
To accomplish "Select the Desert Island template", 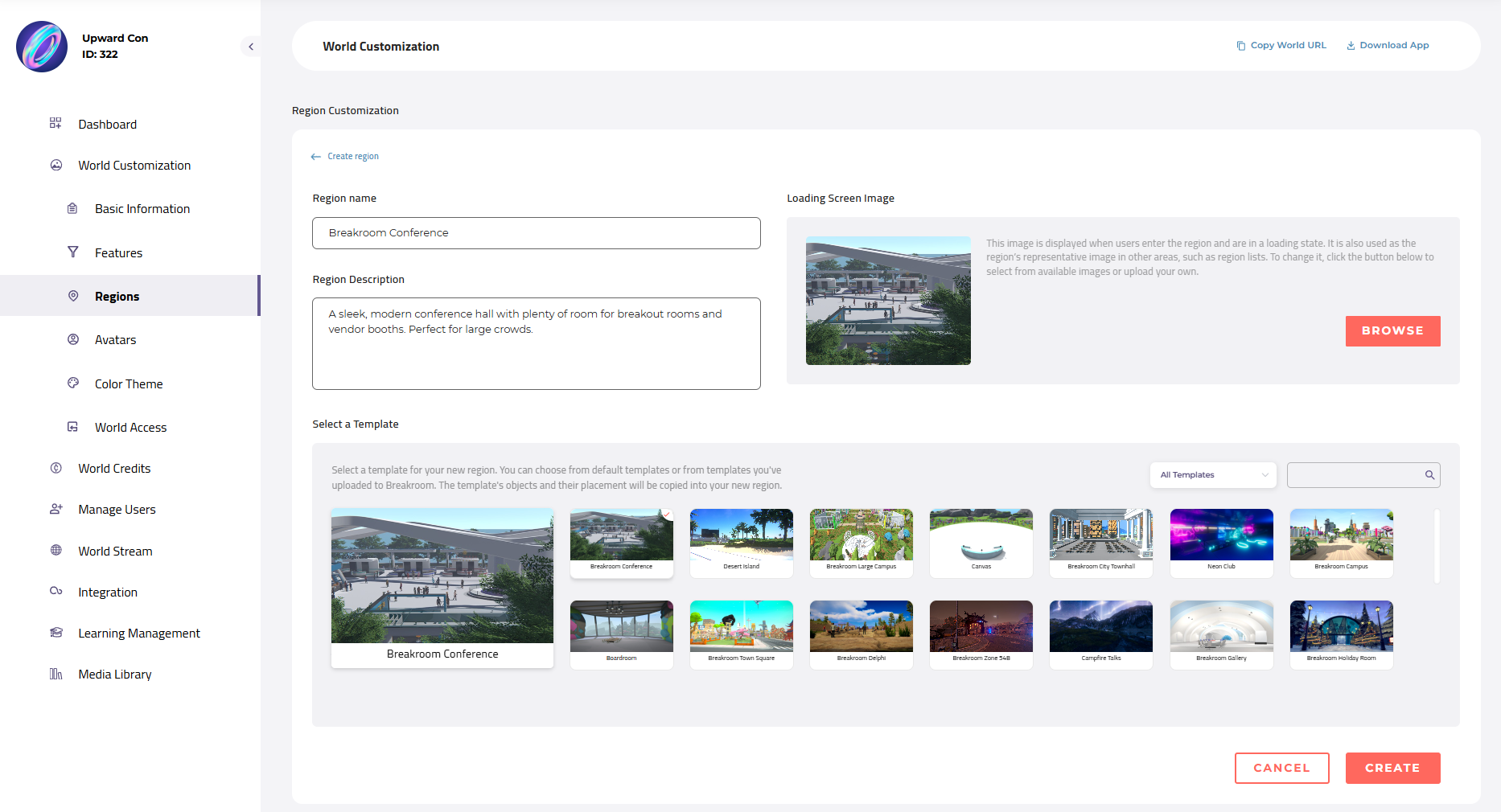I will coord(742,543).
